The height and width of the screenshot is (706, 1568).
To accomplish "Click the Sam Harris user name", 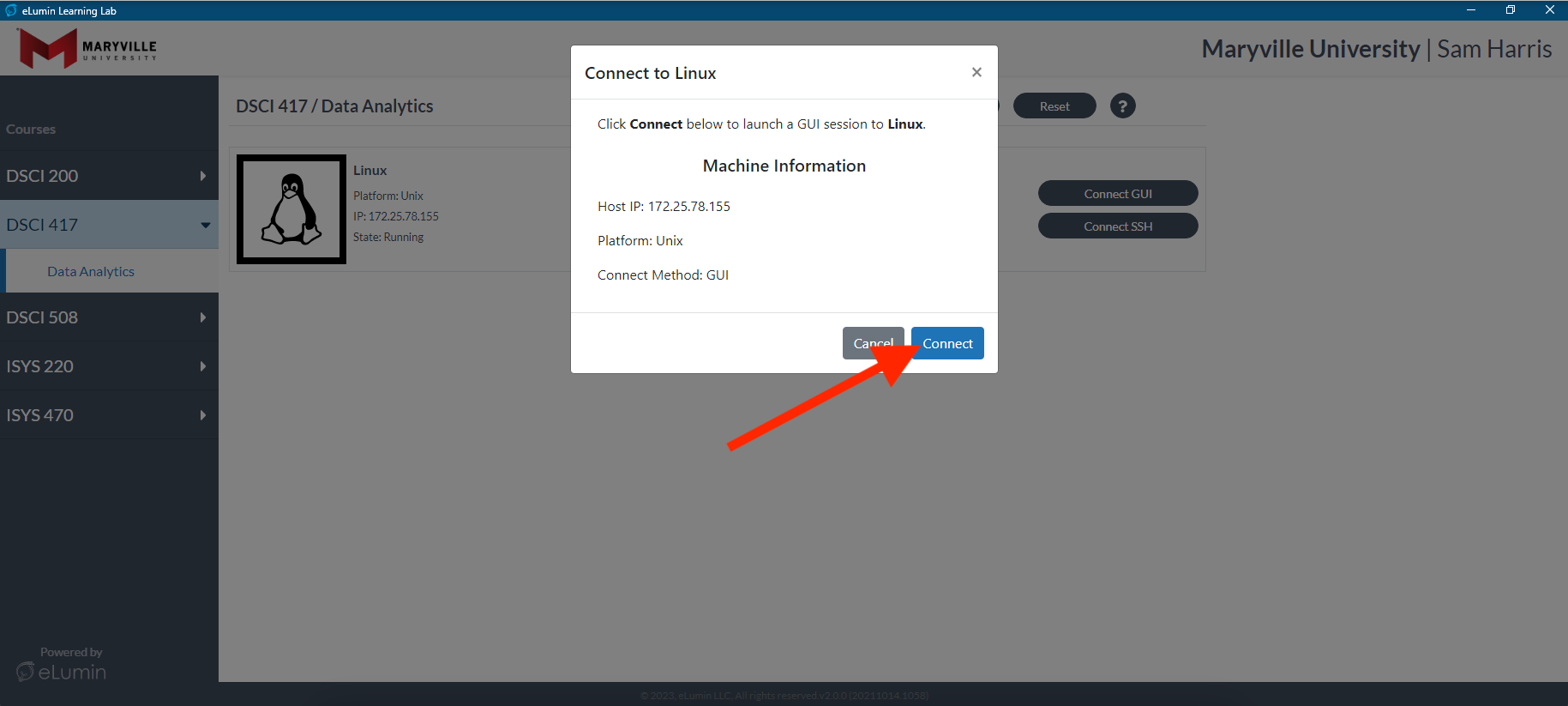I will point(1494,49).
